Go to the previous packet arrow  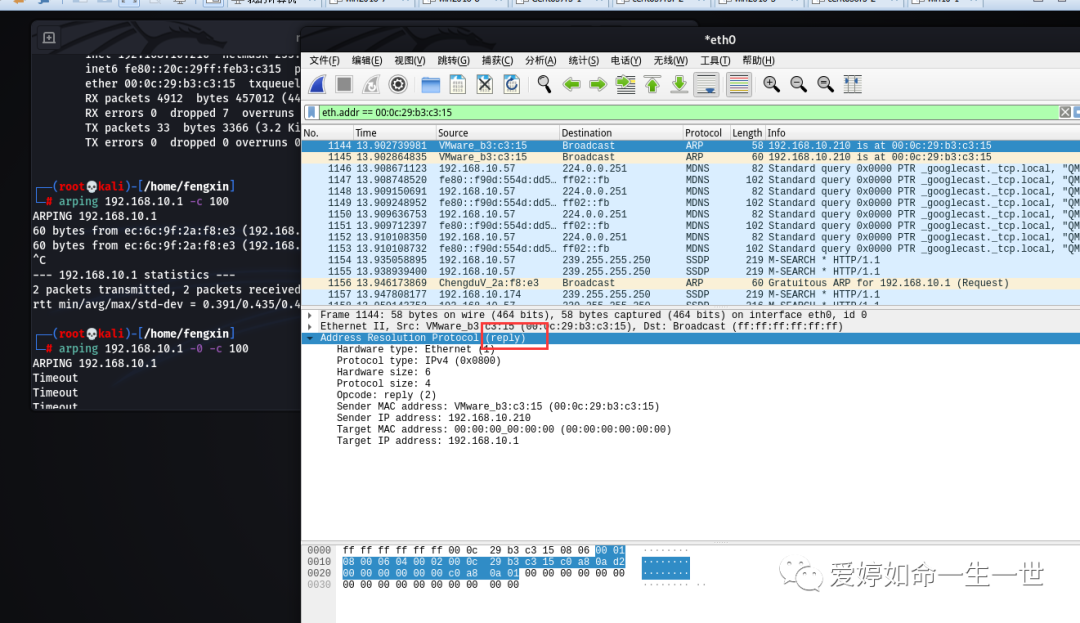572,85
